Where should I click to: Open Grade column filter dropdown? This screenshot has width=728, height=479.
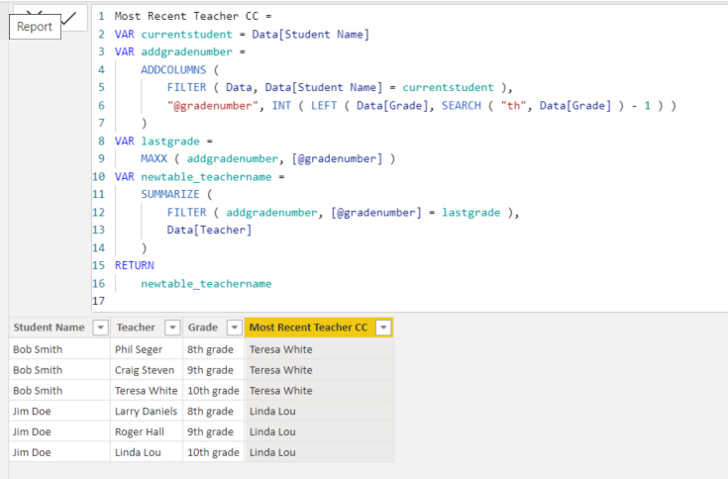click(x=234, y=328)
